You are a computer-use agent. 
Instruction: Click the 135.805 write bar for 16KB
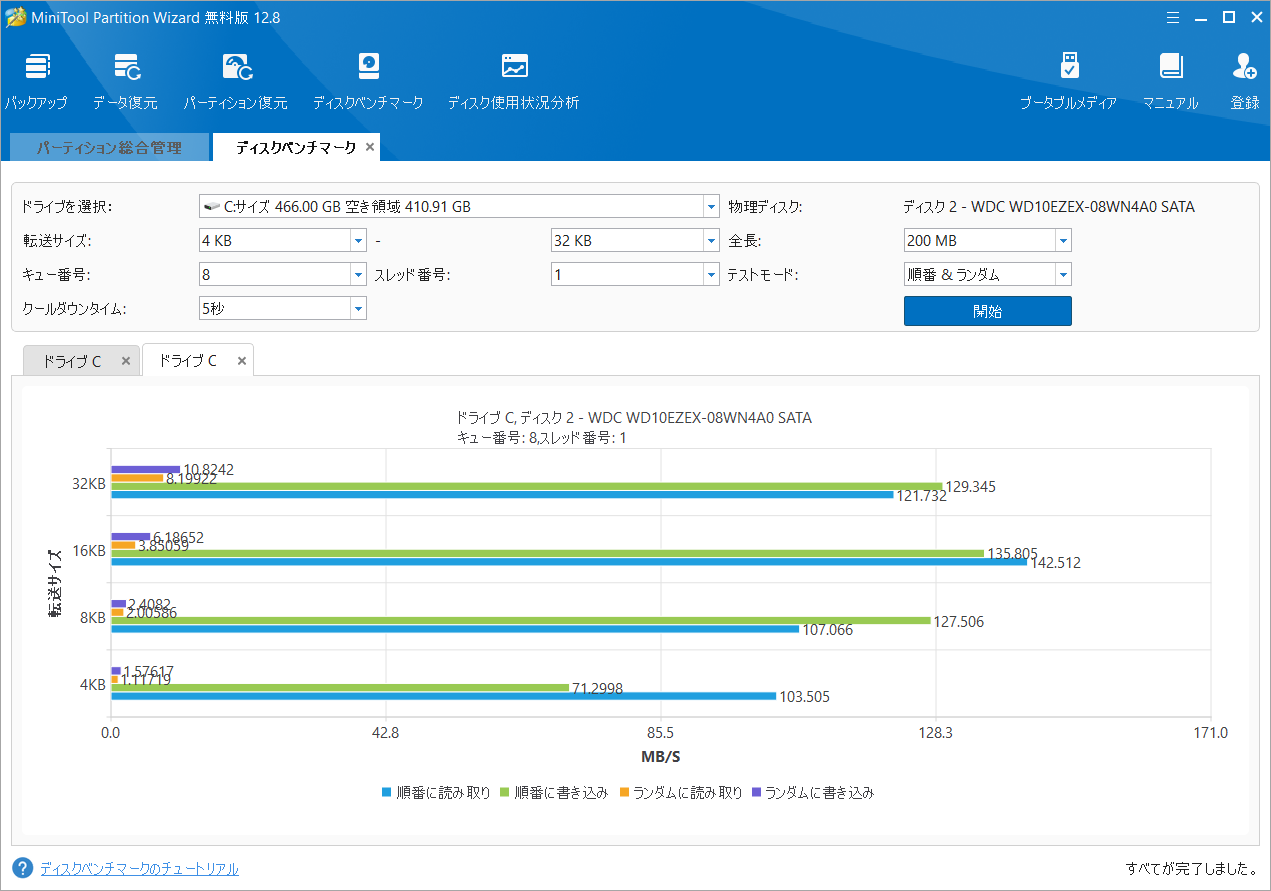(547, 553)
